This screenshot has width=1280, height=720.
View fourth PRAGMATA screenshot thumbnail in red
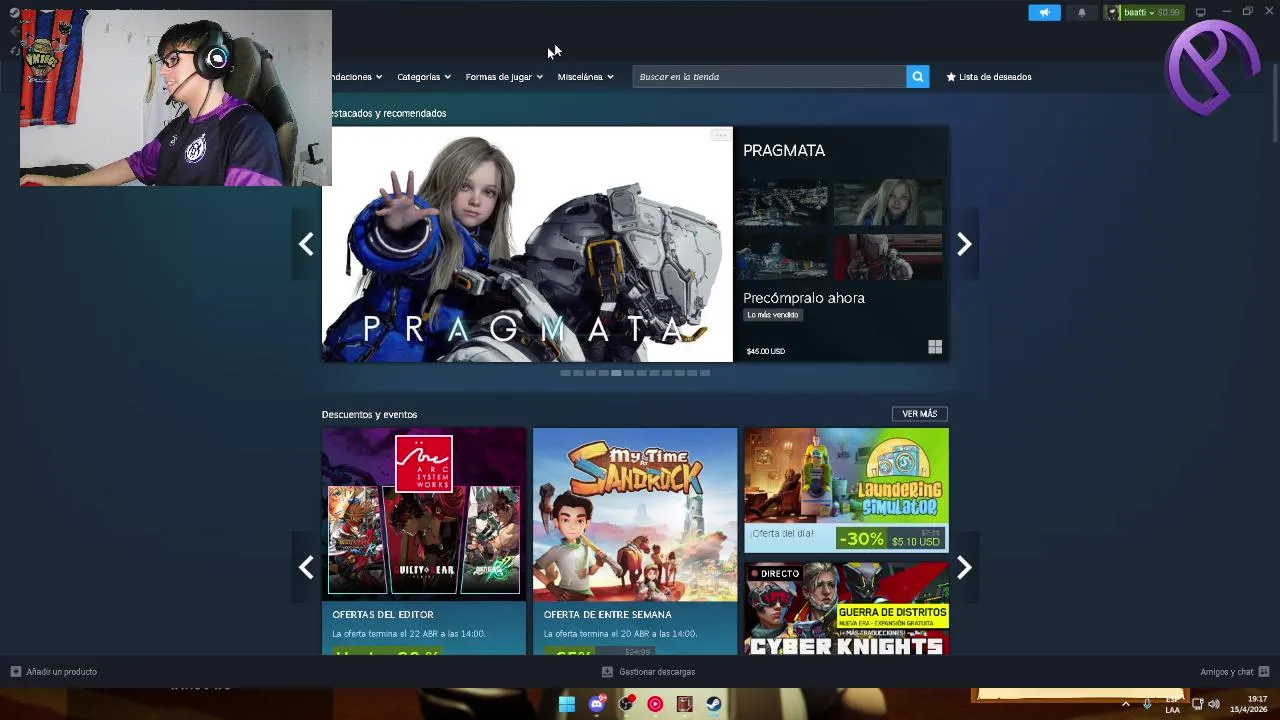pos(888,257)
